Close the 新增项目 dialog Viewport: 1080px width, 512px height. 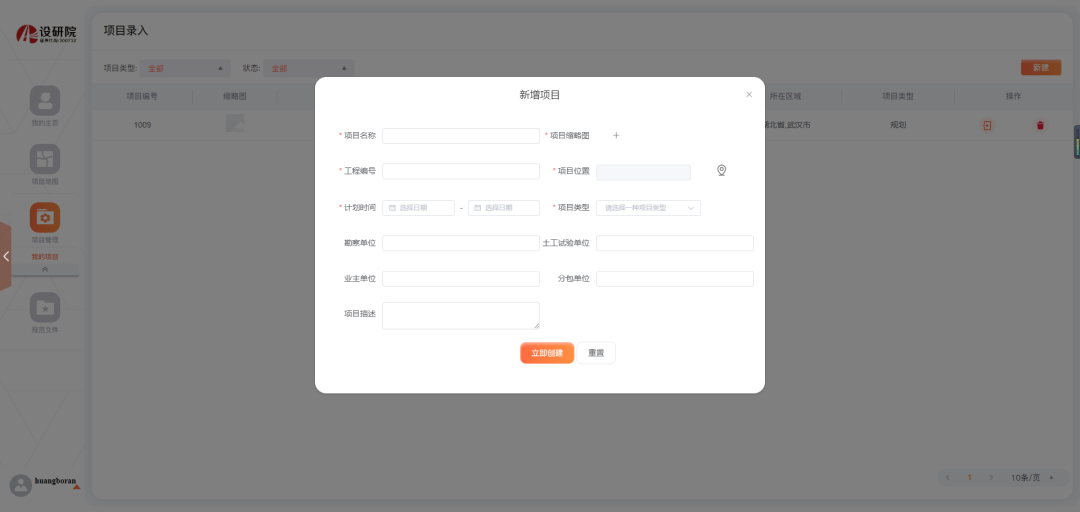[x=749, y=94]
